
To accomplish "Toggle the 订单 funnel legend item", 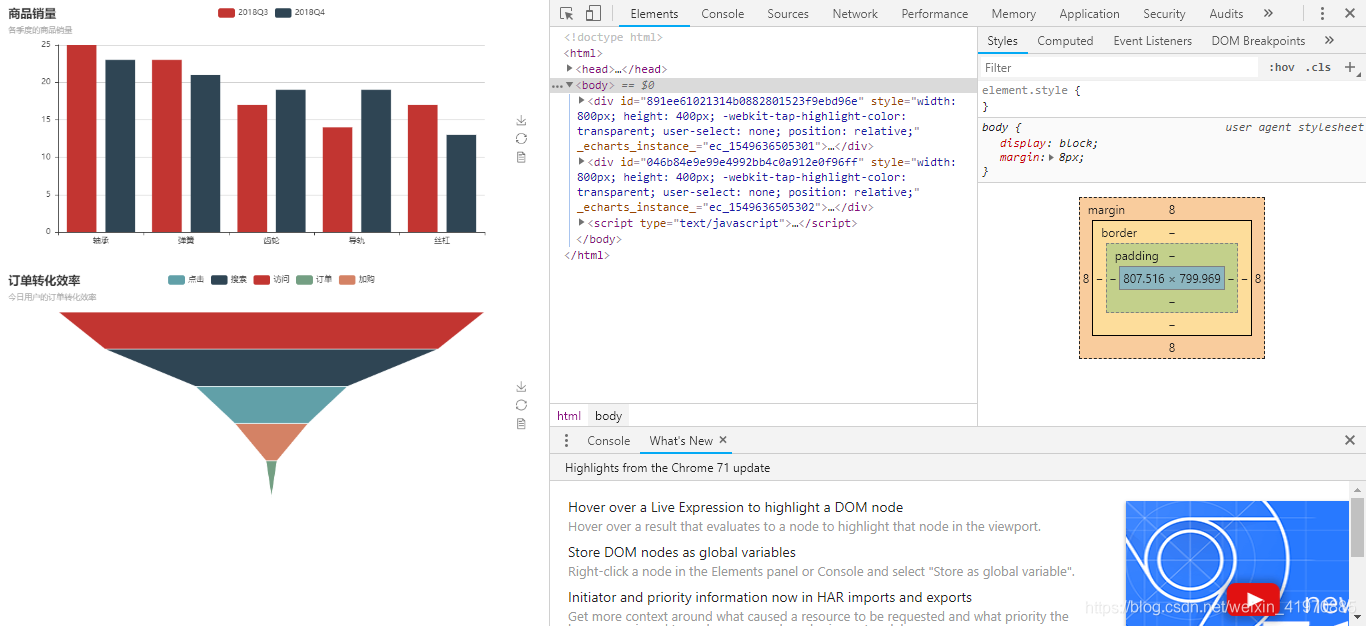I will coord(315,279).
